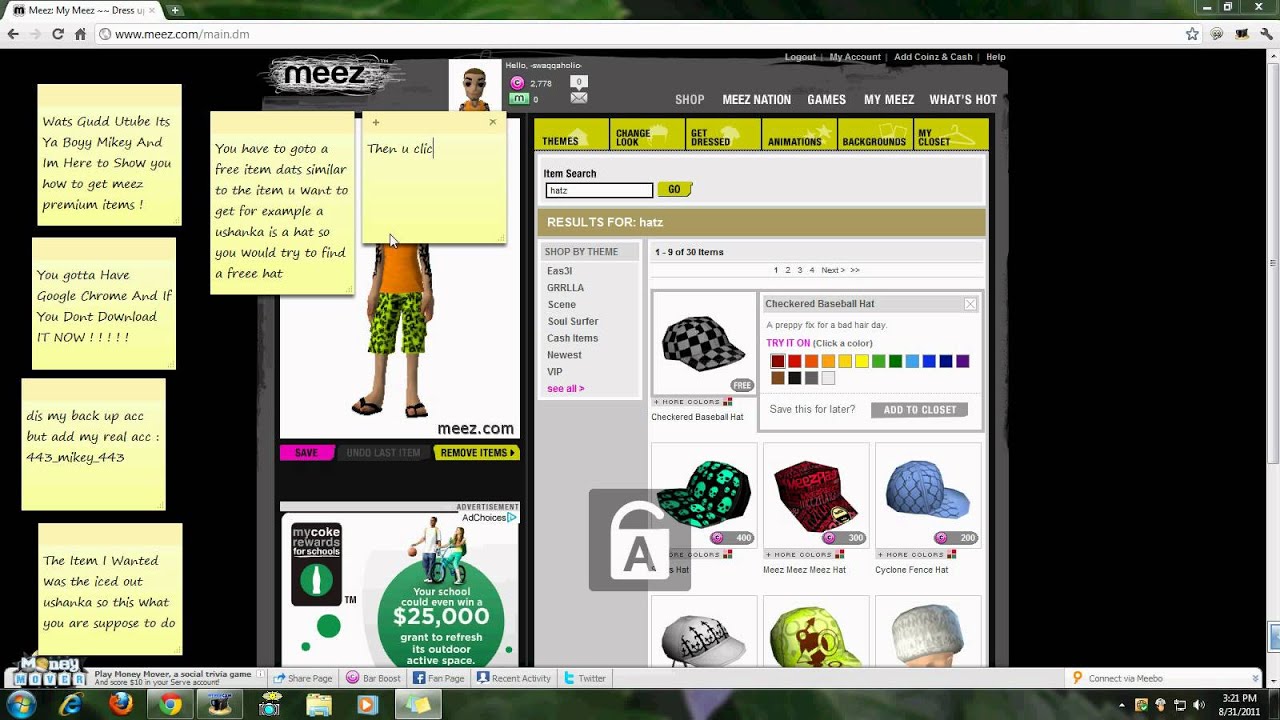Select Soul Surfer theme
Viewport: 1280px width, 720px height.
click(x=573, y=322)
